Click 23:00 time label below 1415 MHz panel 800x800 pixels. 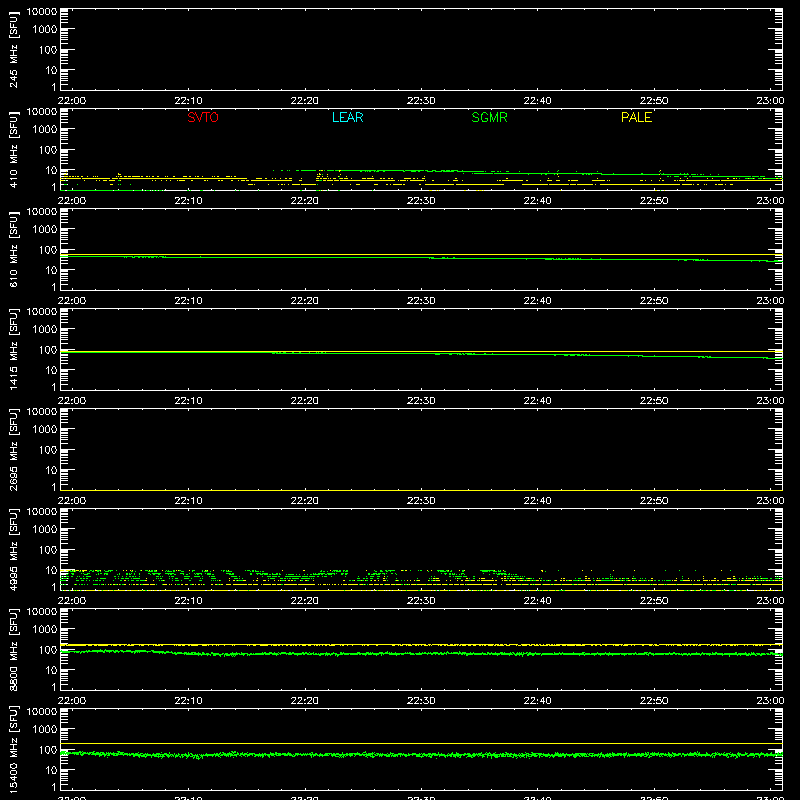pos(770,401)
